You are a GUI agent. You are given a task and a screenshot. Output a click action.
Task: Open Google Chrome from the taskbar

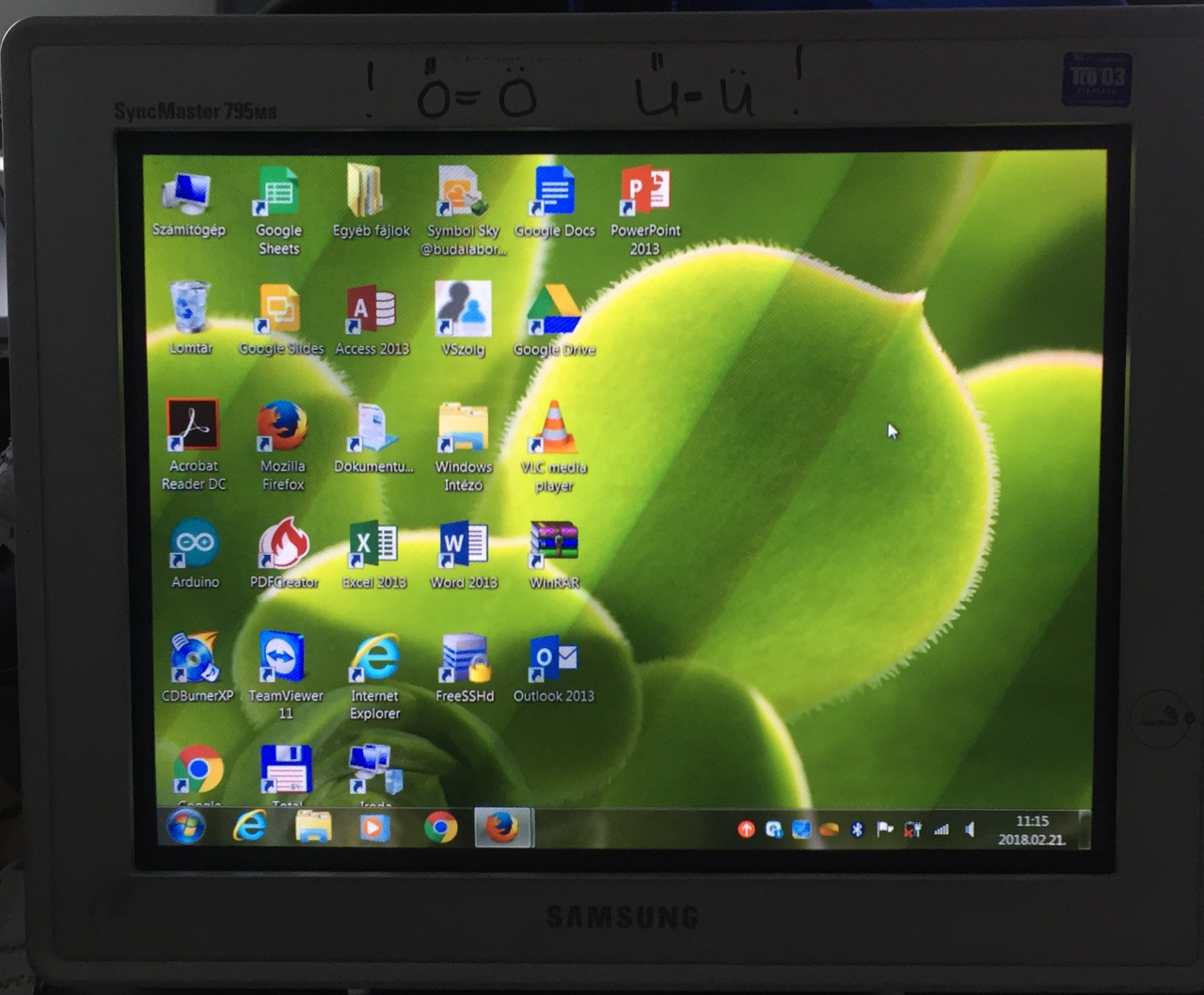point(440,828)
